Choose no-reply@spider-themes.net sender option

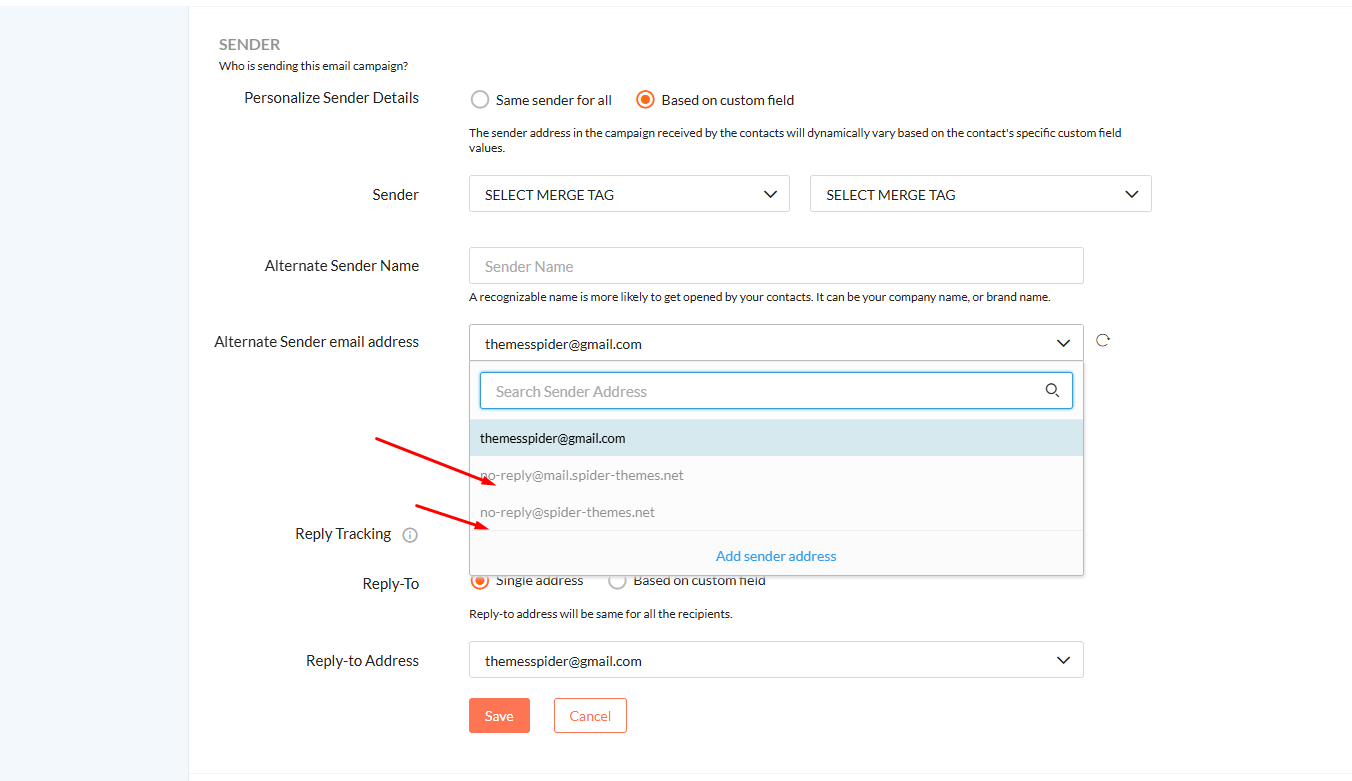(x=568, y=512)
